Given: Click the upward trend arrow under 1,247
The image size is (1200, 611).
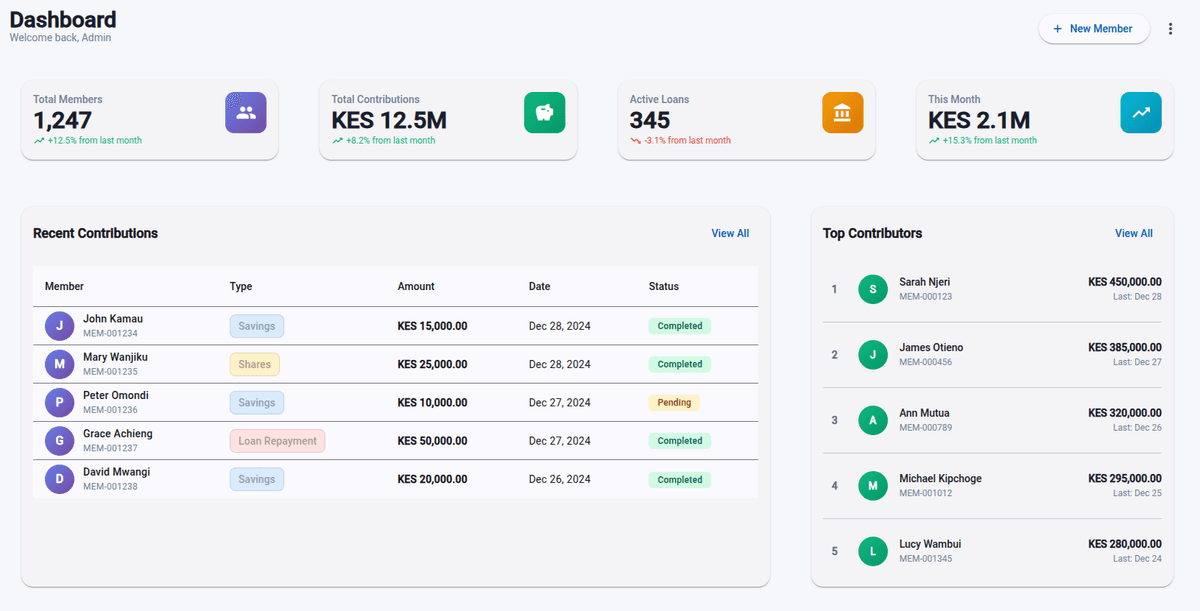Looking at the screenshot, I should [x=39, y=141].
